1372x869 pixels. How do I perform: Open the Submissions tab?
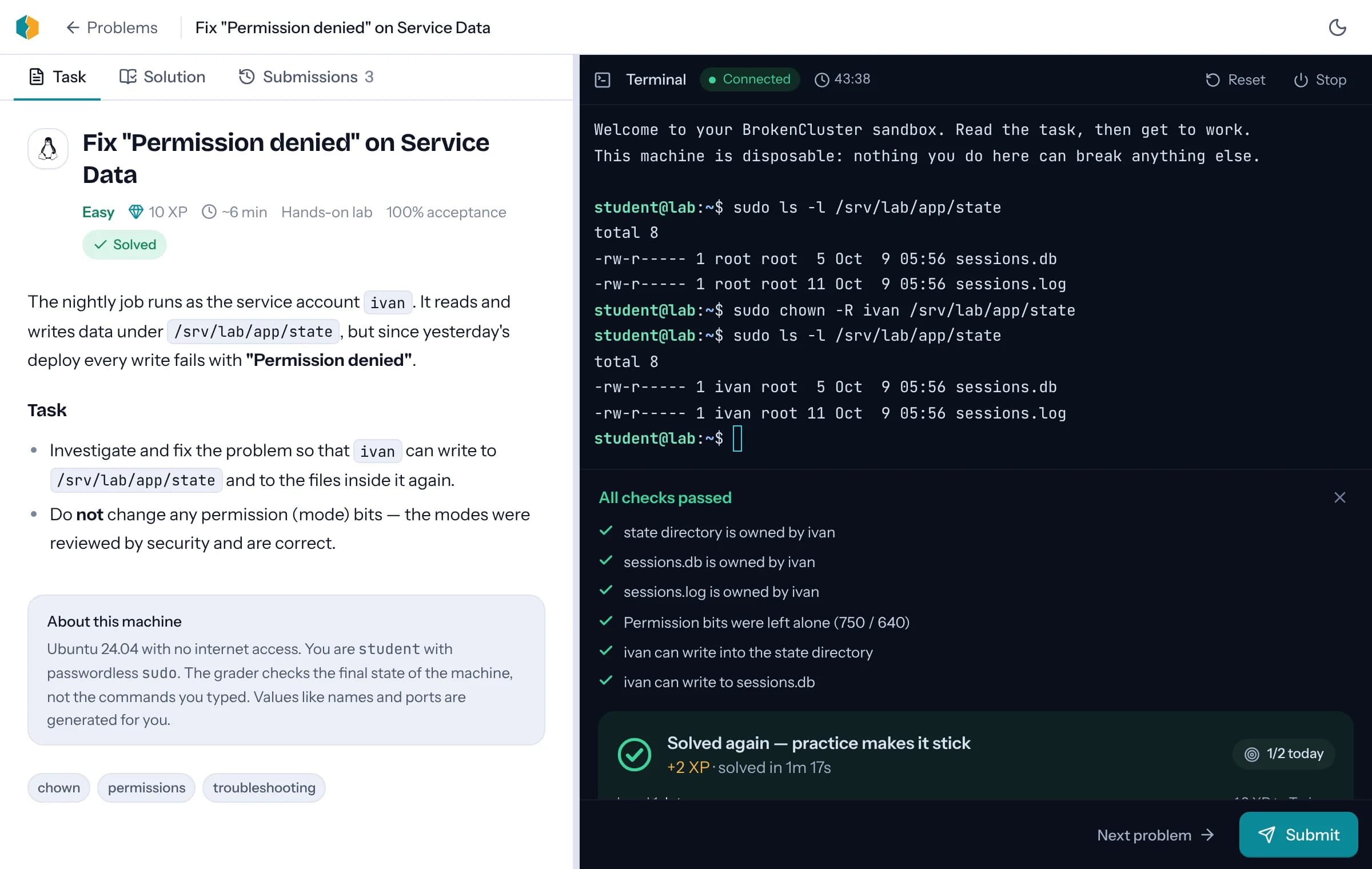[x=306, y=77]
